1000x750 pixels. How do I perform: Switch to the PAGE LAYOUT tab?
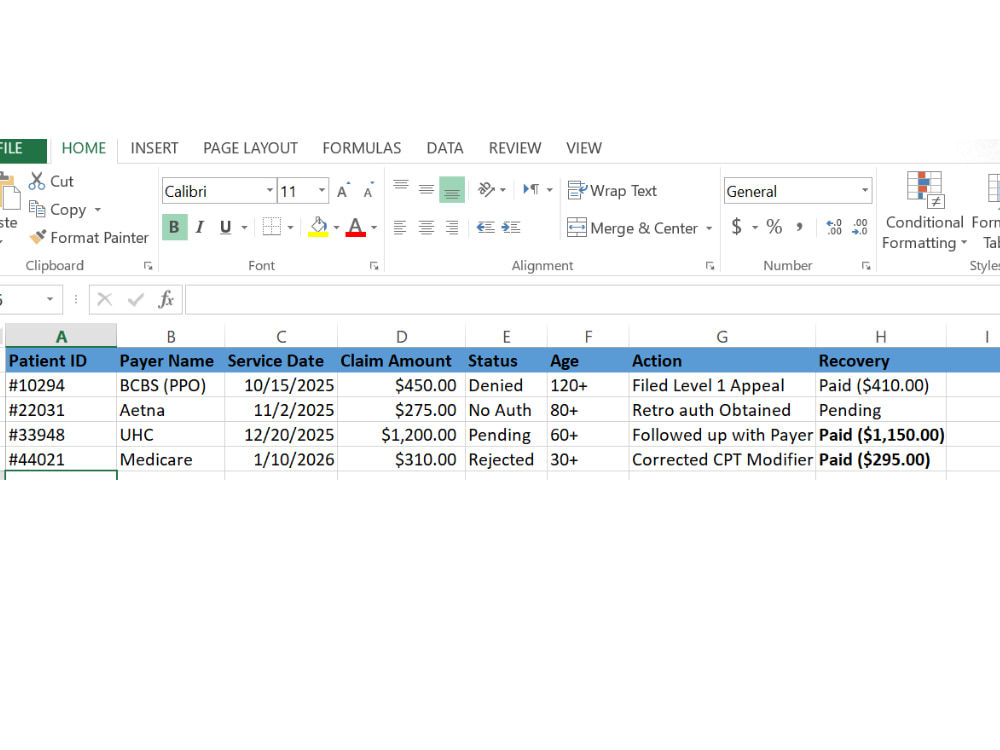tap(251, 149)
